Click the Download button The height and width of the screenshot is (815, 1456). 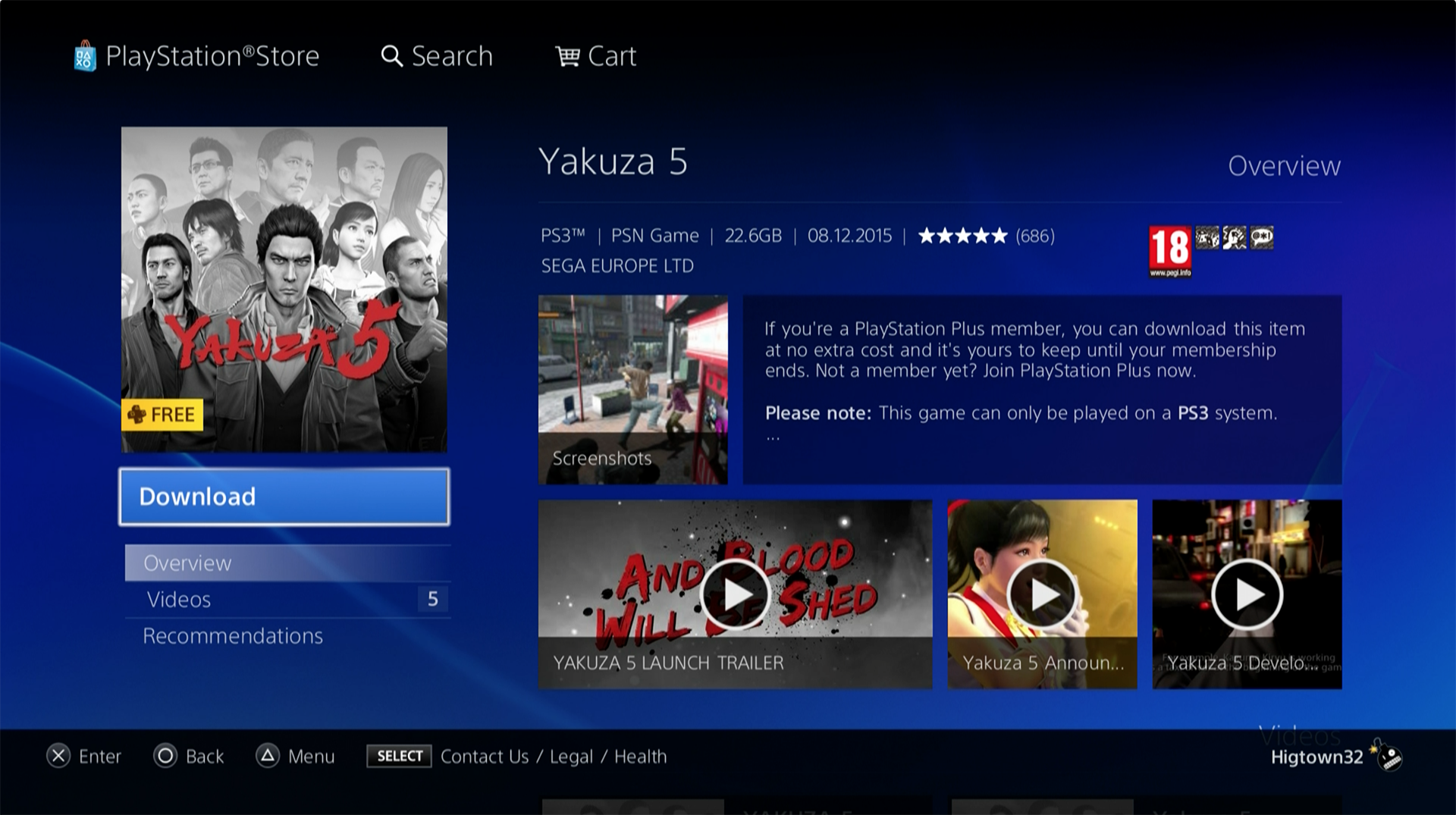click(284, 497)
